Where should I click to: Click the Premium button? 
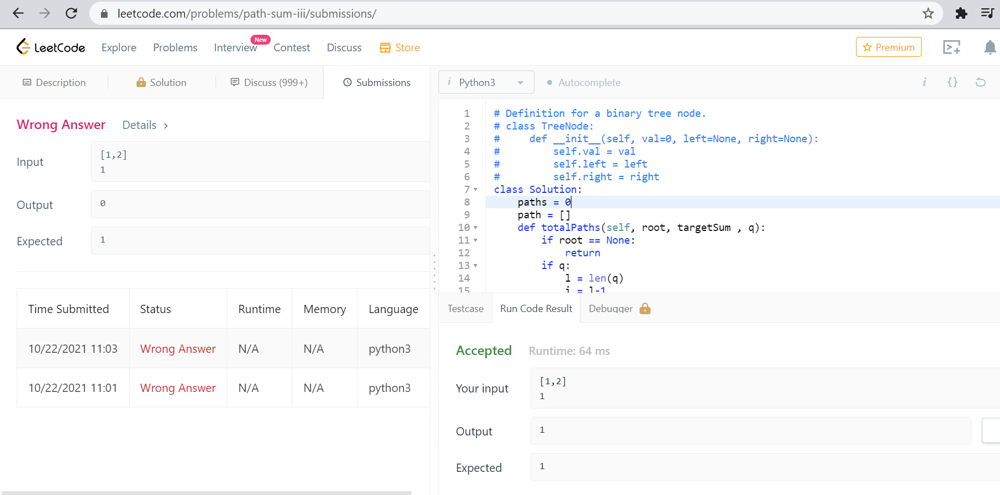point(888,47)
